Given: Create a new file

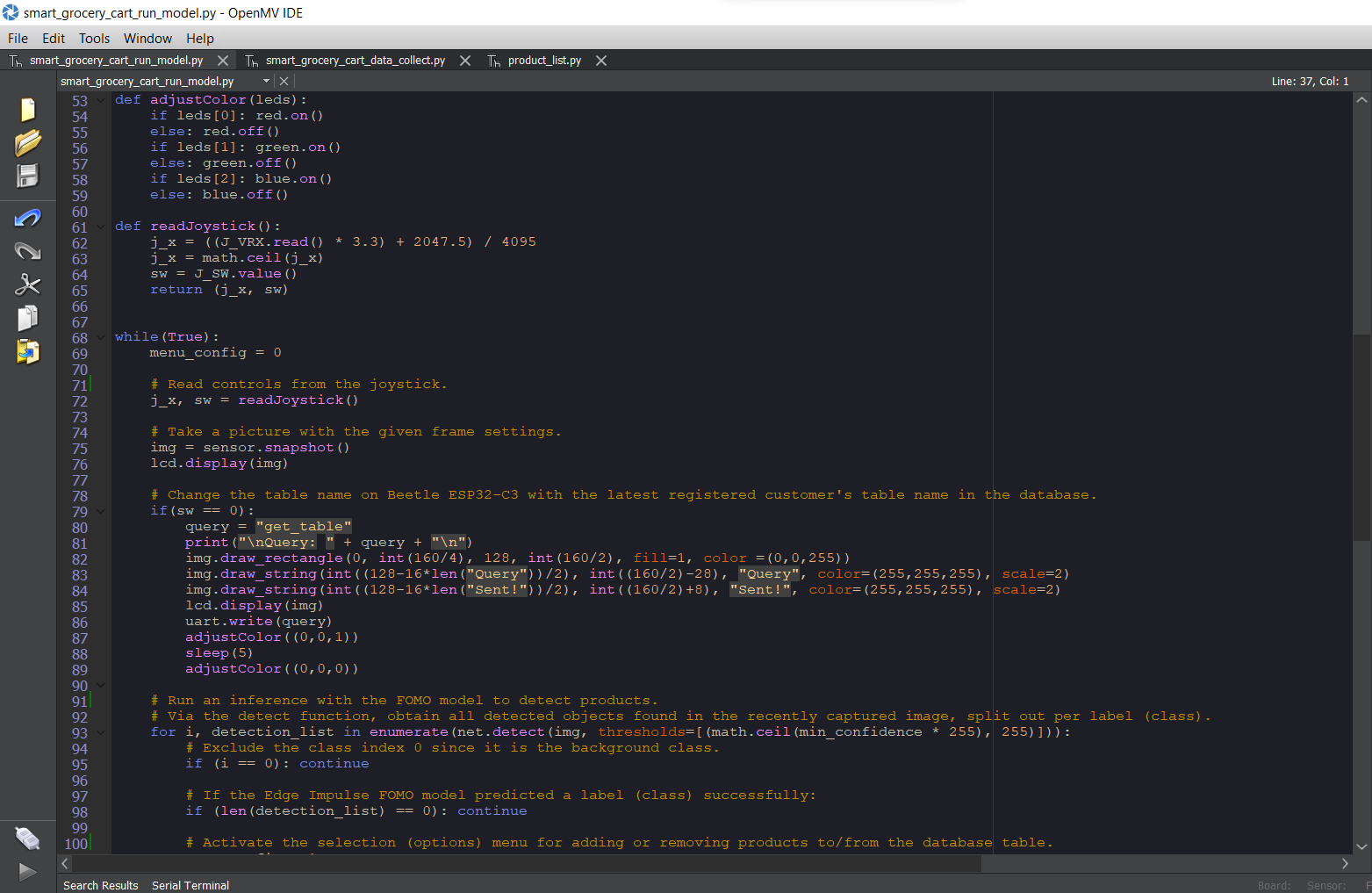Looking at the screenshot, I should tap(27, 108).
